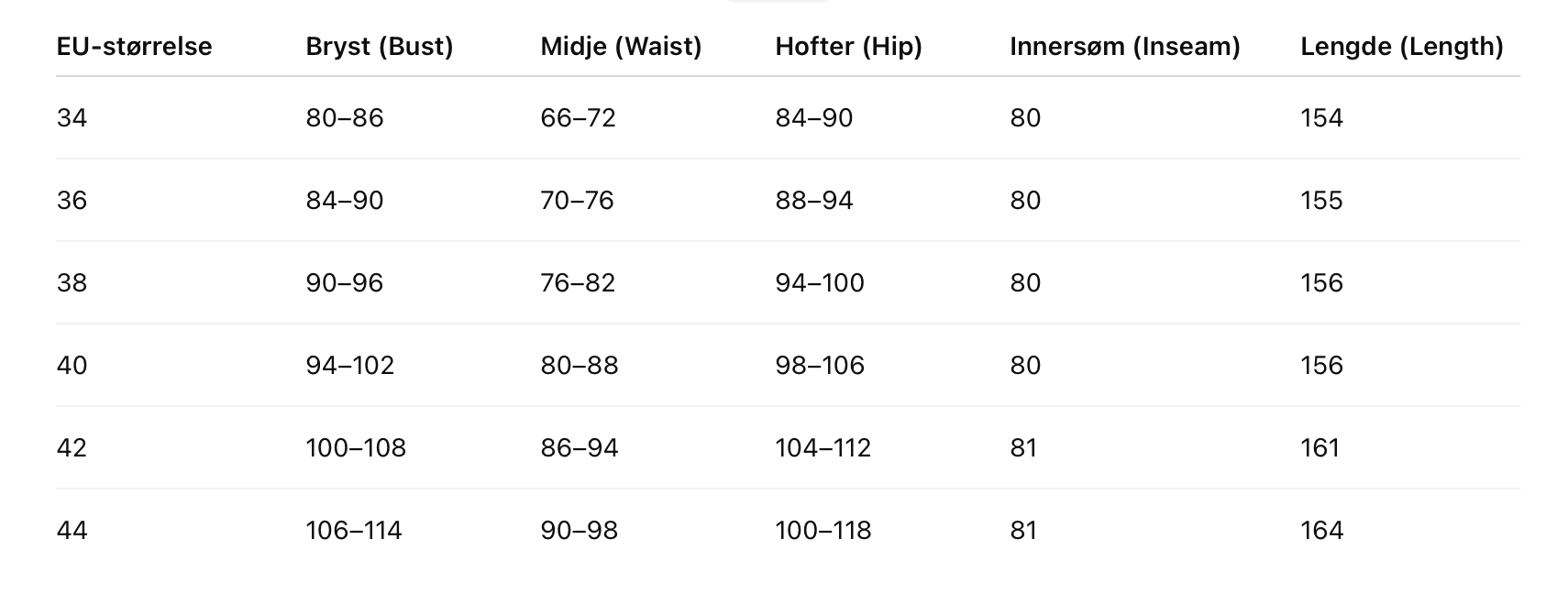
Task: Click size 34 in first column
Action: 72,118
